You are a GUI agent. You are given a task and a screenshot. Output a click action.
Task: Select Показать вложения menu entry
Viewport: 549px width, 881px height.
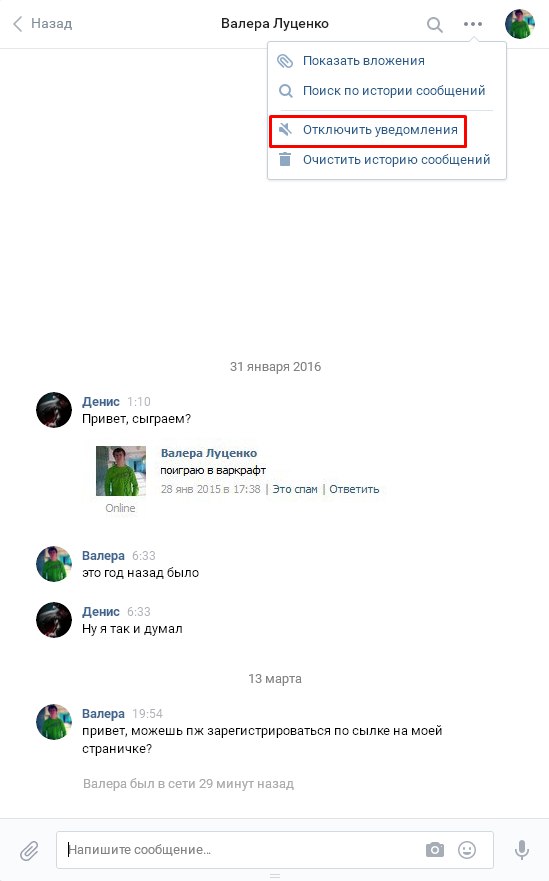click(x=364, y=61)
